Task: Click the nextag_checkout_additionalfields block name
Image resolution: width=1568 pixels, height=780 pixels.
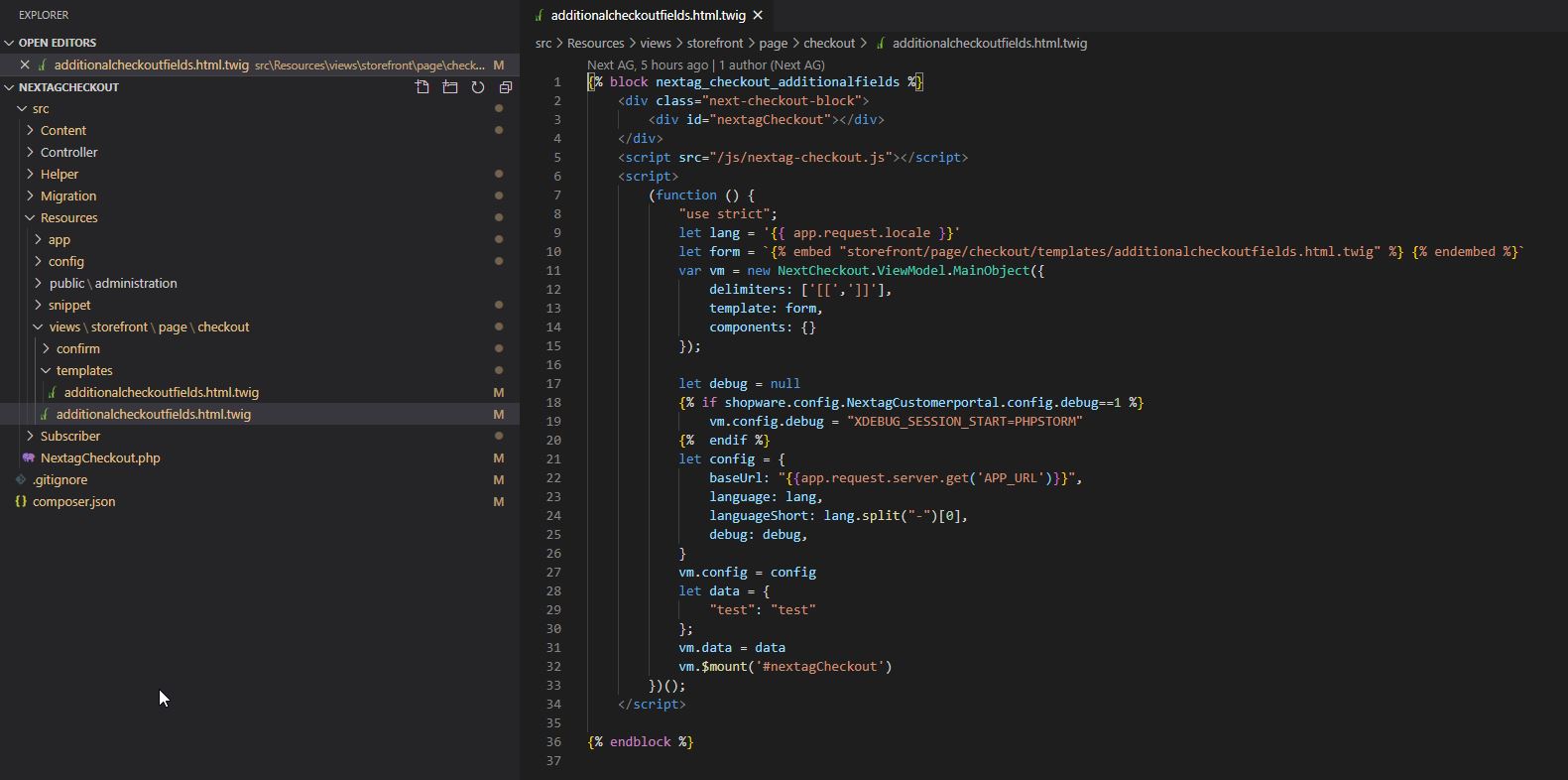Action: pos(778,82)
